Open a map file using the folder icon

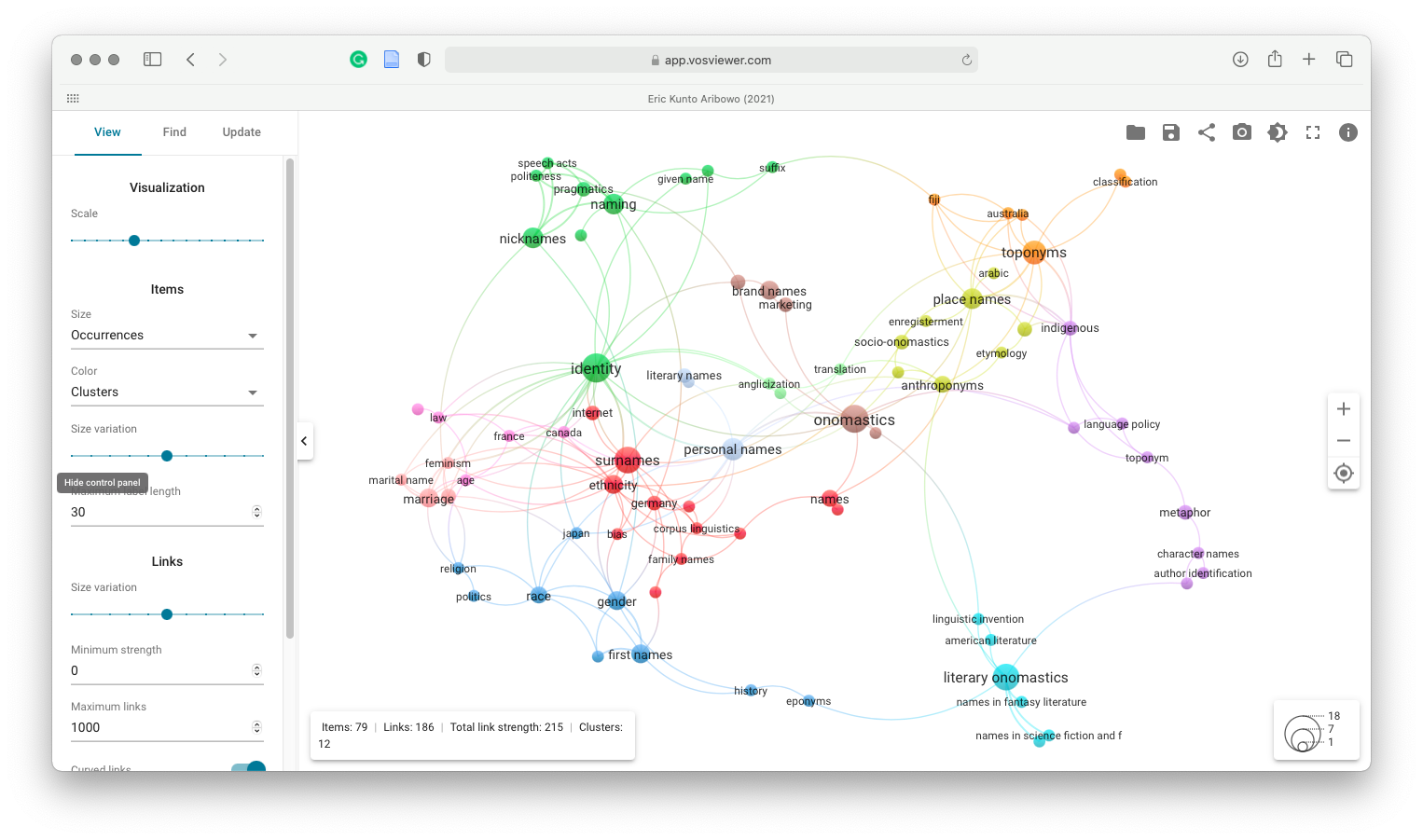[x=1136, y=132]
